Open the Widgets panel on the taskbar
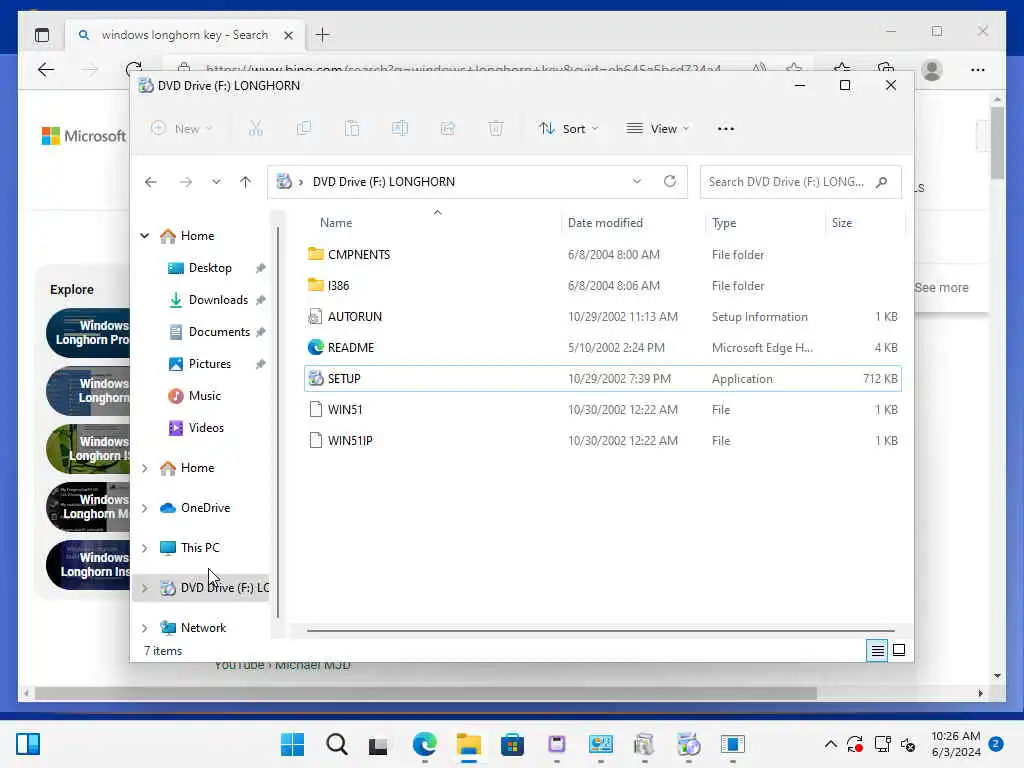1024x768 pixels. tap(27, 744)
